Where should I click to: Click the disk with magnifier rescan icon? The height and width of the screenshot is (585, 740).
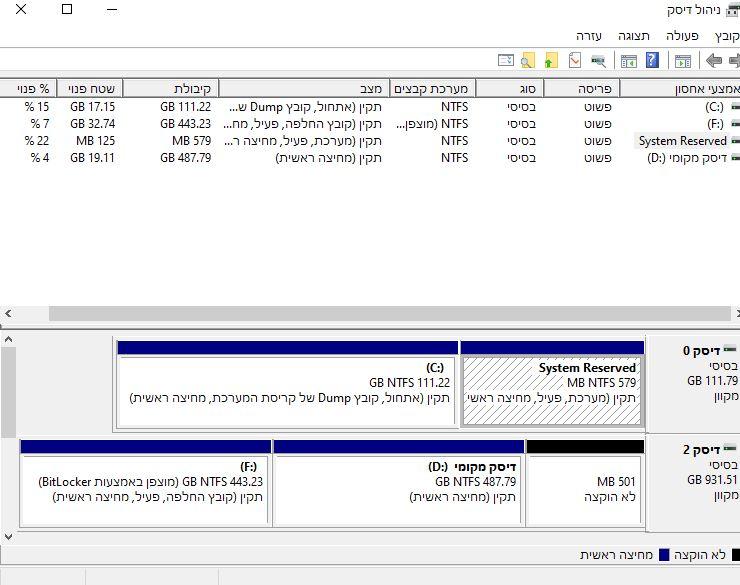598,61
